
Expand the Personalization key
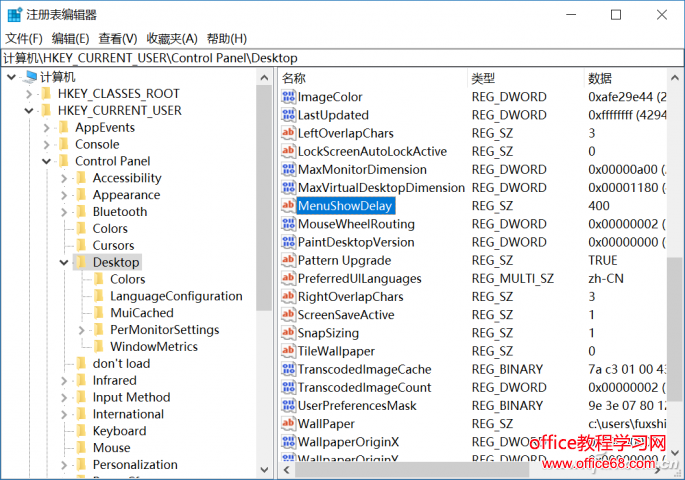coord(64,465)
